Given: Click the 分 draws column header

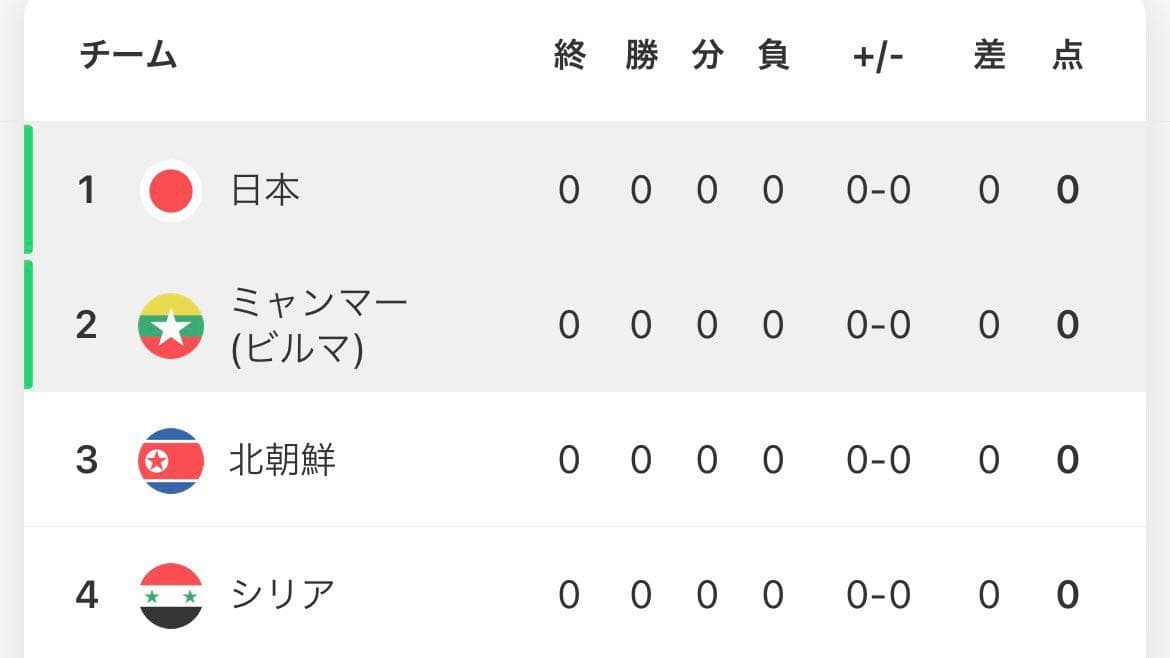Looking at the screenshot, I should pos(707,55).
